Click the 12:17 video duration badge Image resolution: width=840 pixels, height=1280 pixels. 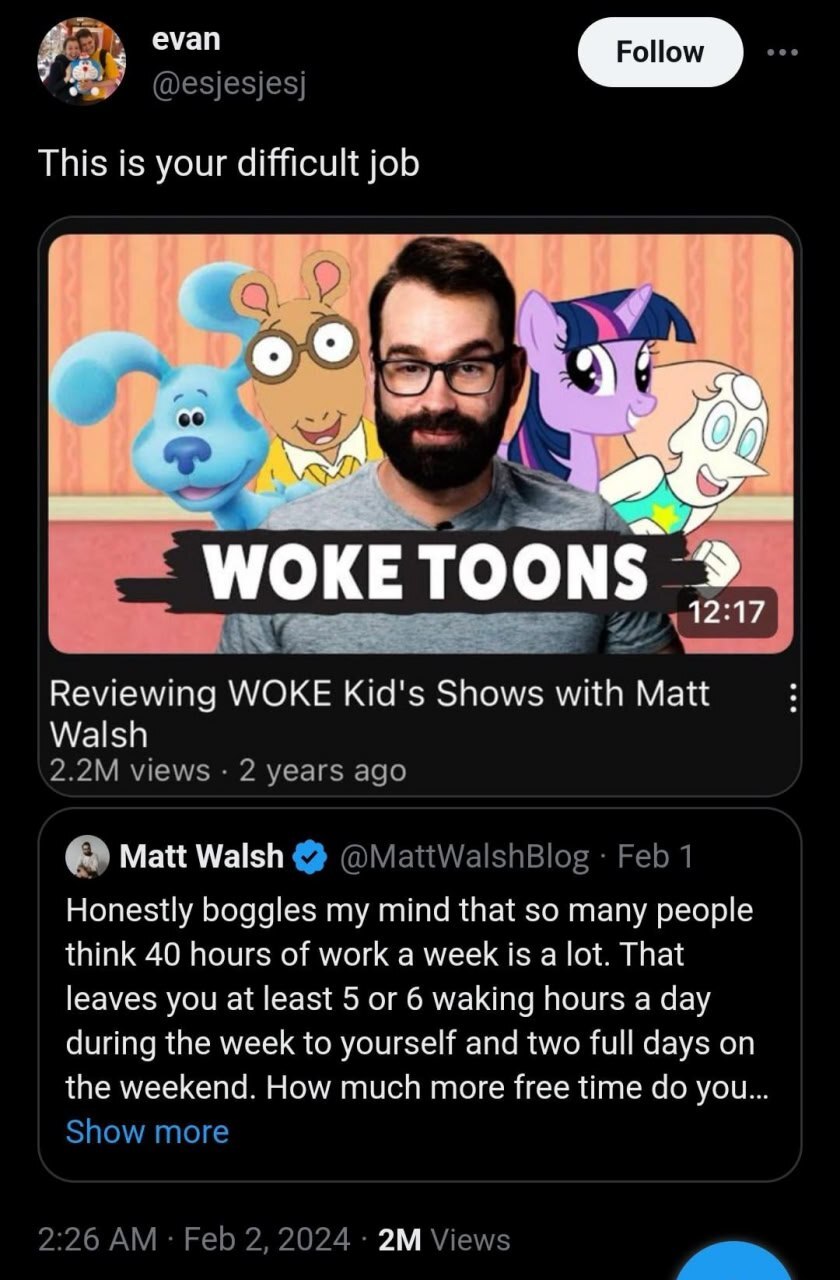coord(725,614)
